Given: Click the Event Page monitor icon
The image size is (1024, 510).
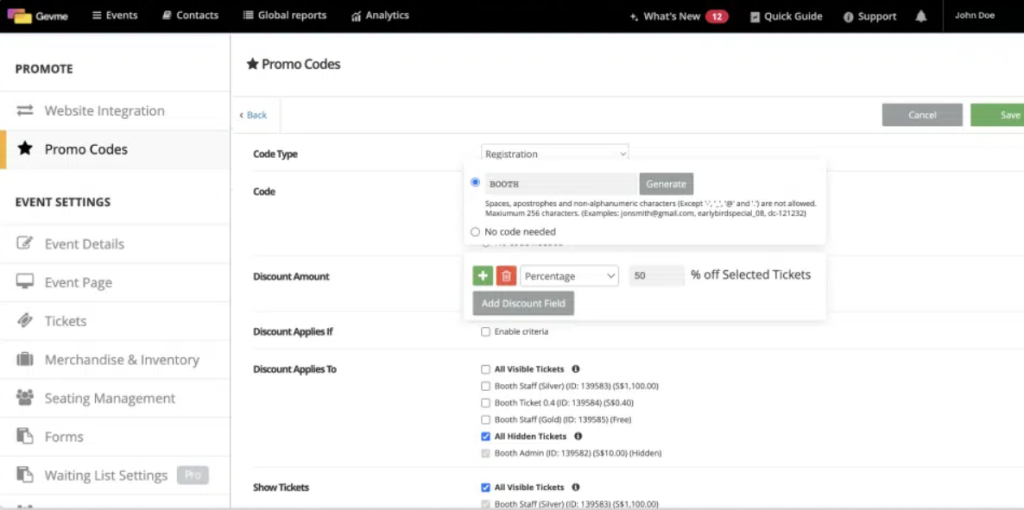Looking at the screenshot, I should pos(25,282).
